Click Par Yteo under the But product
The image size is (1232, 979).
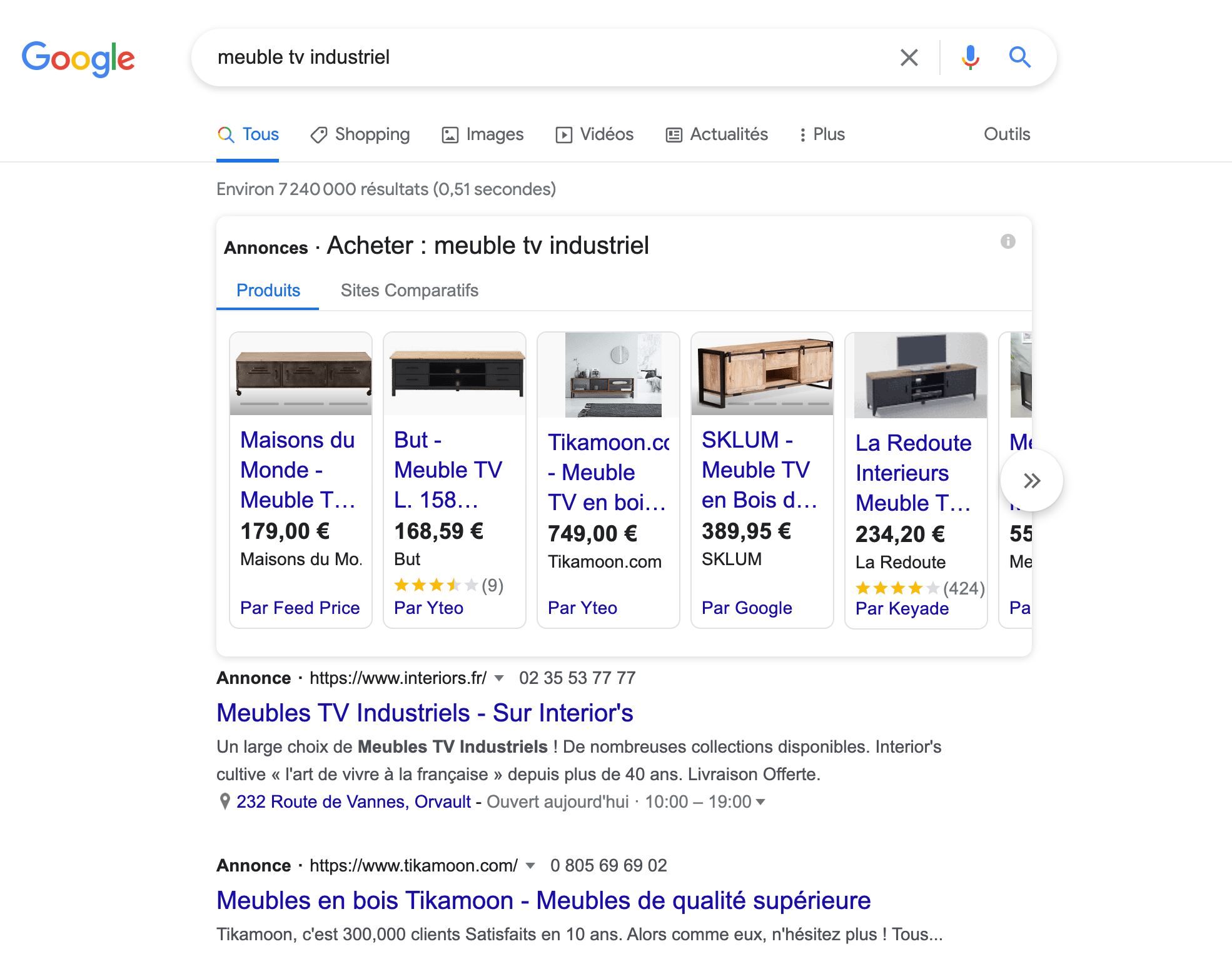428,608
